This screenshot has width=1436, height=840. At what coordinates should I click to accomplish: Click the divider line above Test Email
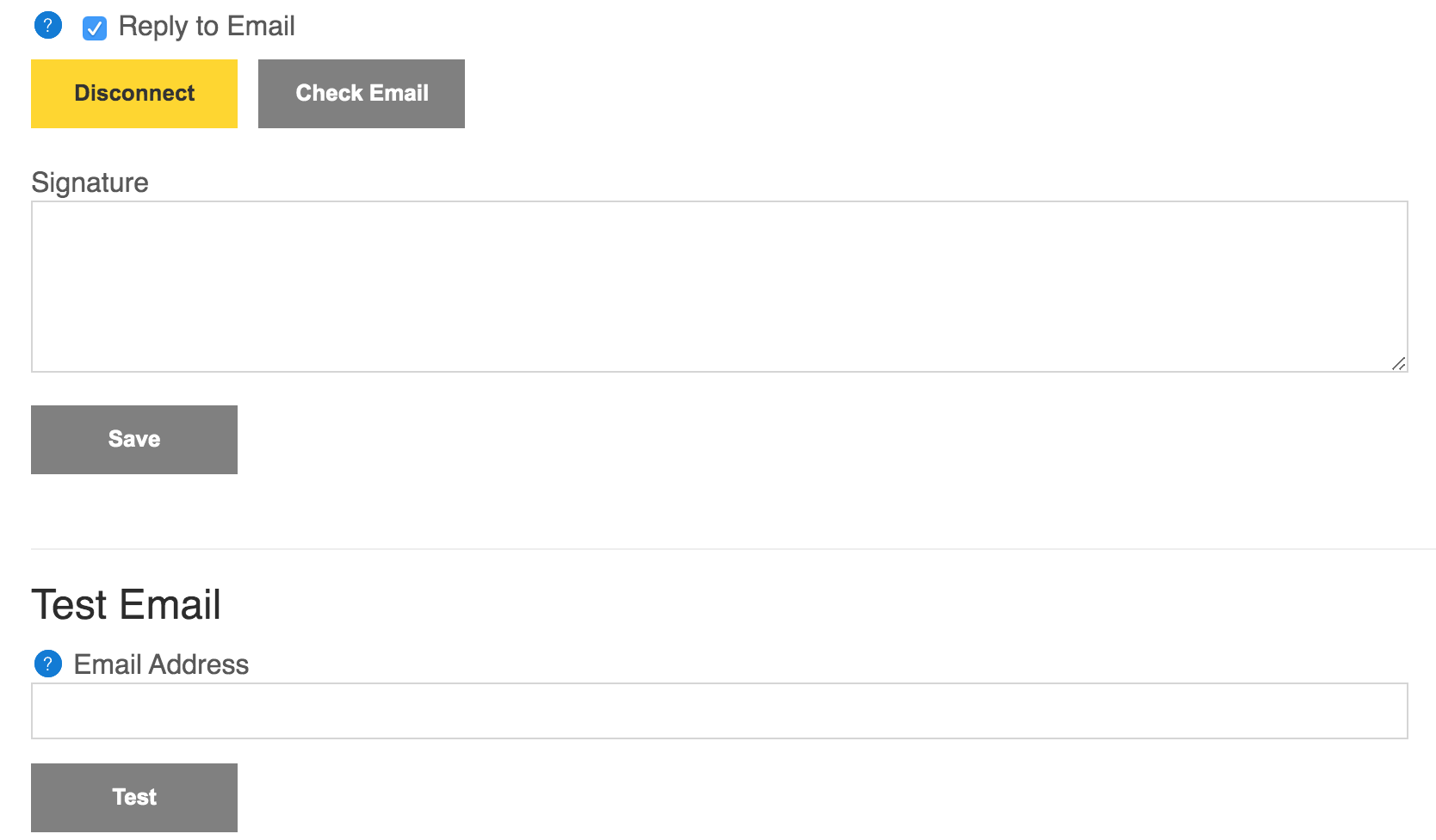click(732, 549)
